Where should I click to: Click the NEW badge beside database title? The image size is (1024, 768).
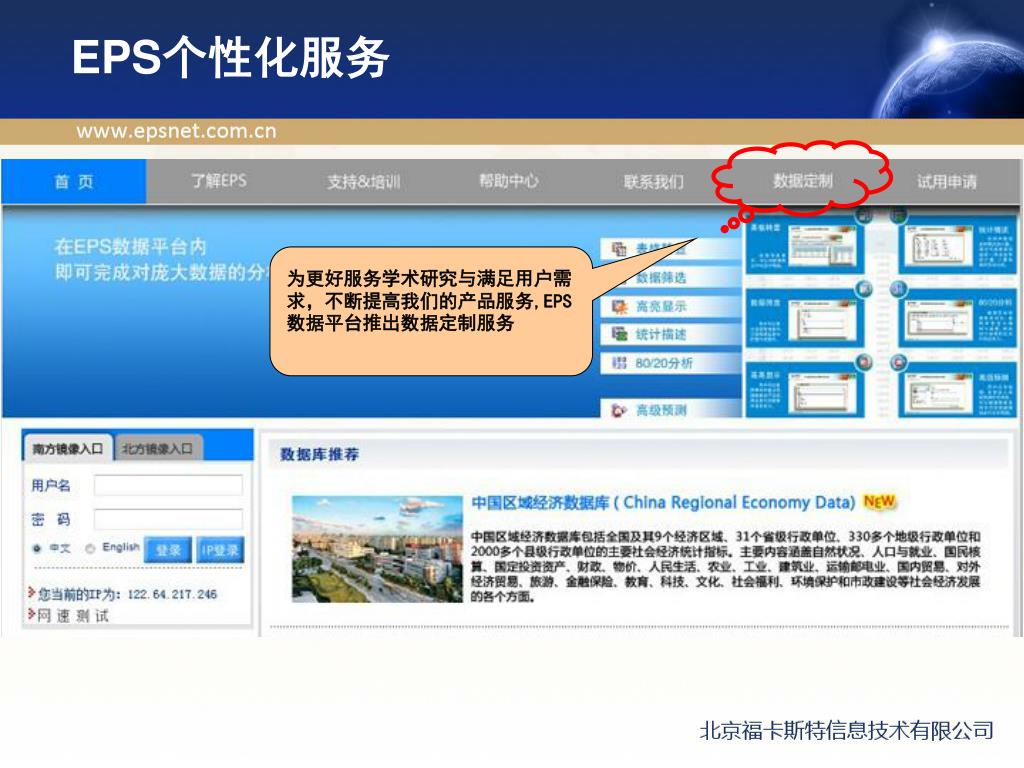[x=879, y=502]
